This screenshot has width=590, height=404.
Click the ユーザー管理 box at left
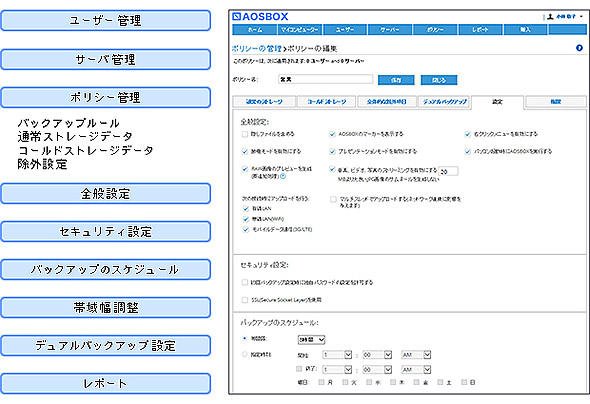pos(105,21)
